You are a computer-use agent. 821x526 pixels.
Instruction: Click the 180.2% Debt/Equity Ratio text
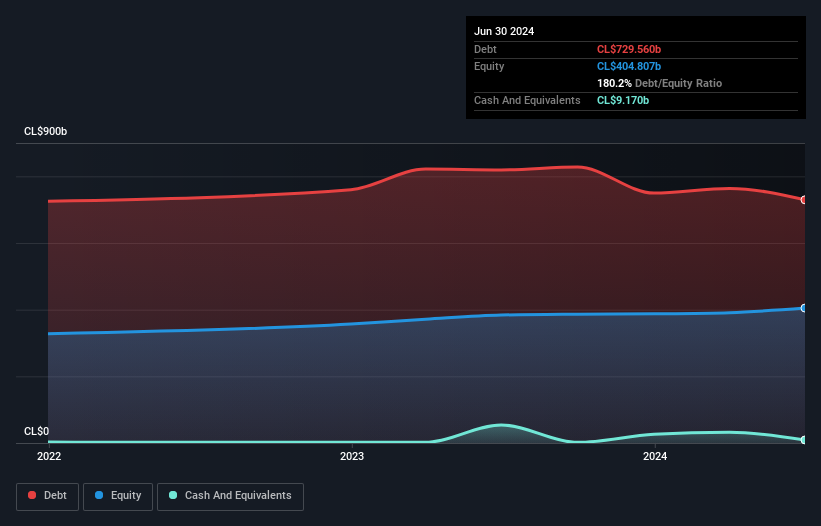tap(659, 83)
